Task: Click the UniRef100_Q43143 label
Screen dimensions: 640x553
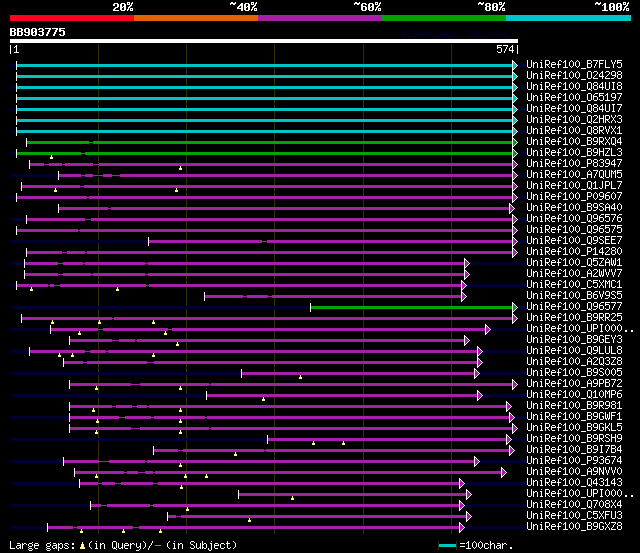Action: [x=574, y=483]
